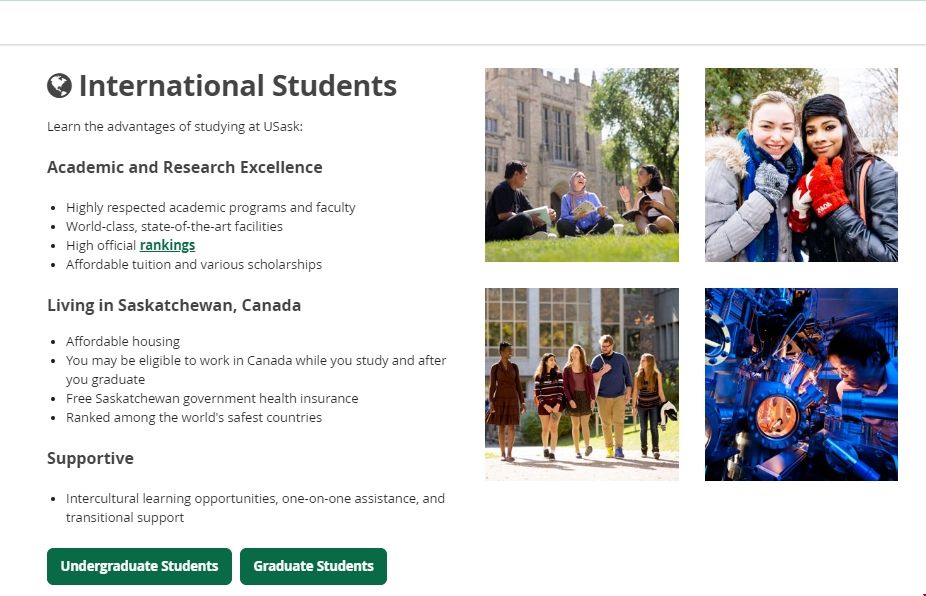Click photo of two women in winter scarves
This screenshot has height=596, width=926.
tap(801, 165)
